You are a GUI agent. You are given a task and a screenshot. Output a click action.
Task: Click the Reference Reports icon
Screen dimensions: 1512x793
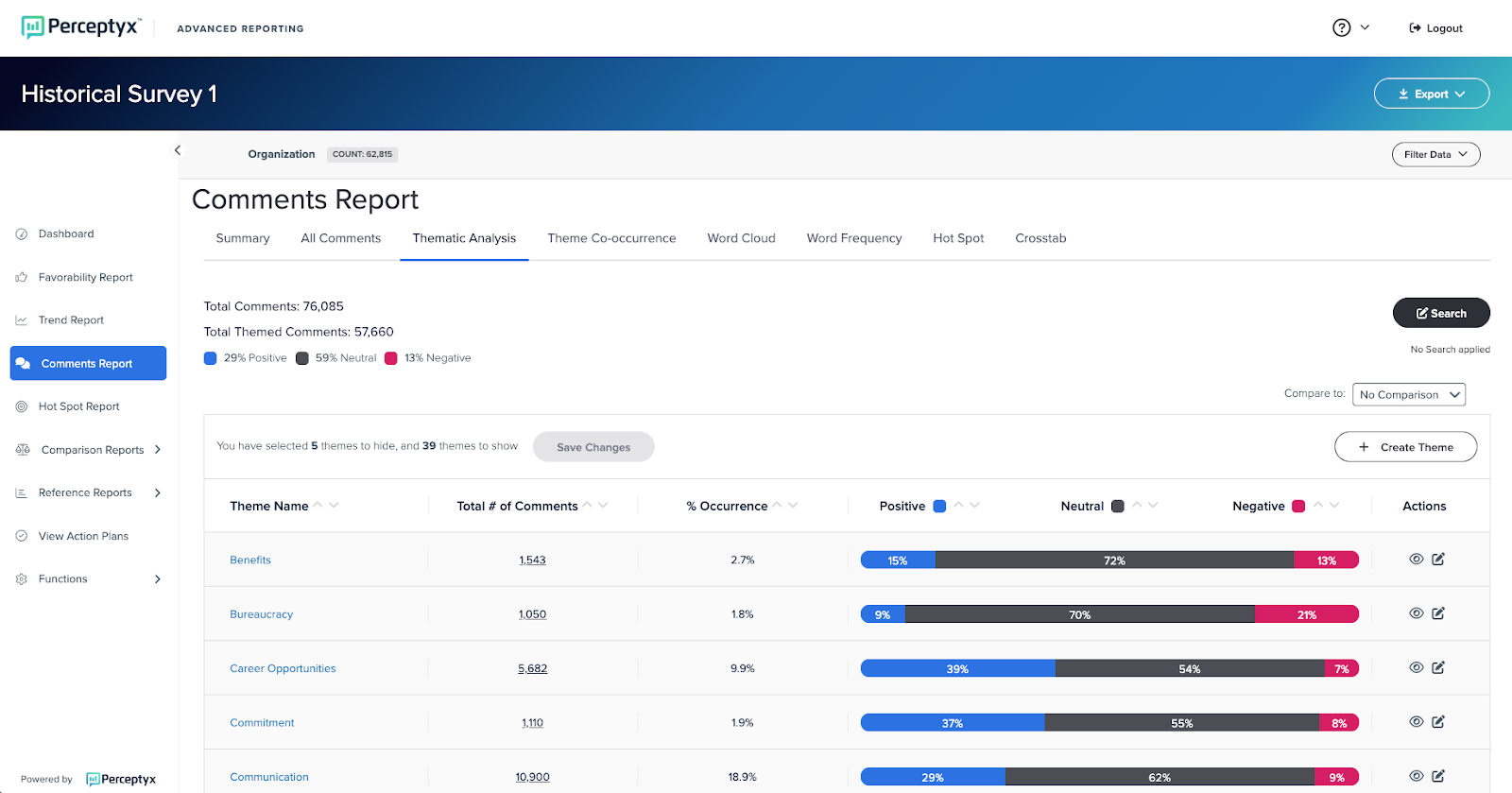[21, 493]
